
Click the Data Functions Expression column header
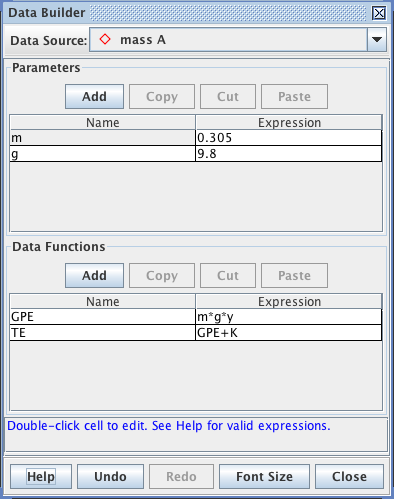(289, 301)
